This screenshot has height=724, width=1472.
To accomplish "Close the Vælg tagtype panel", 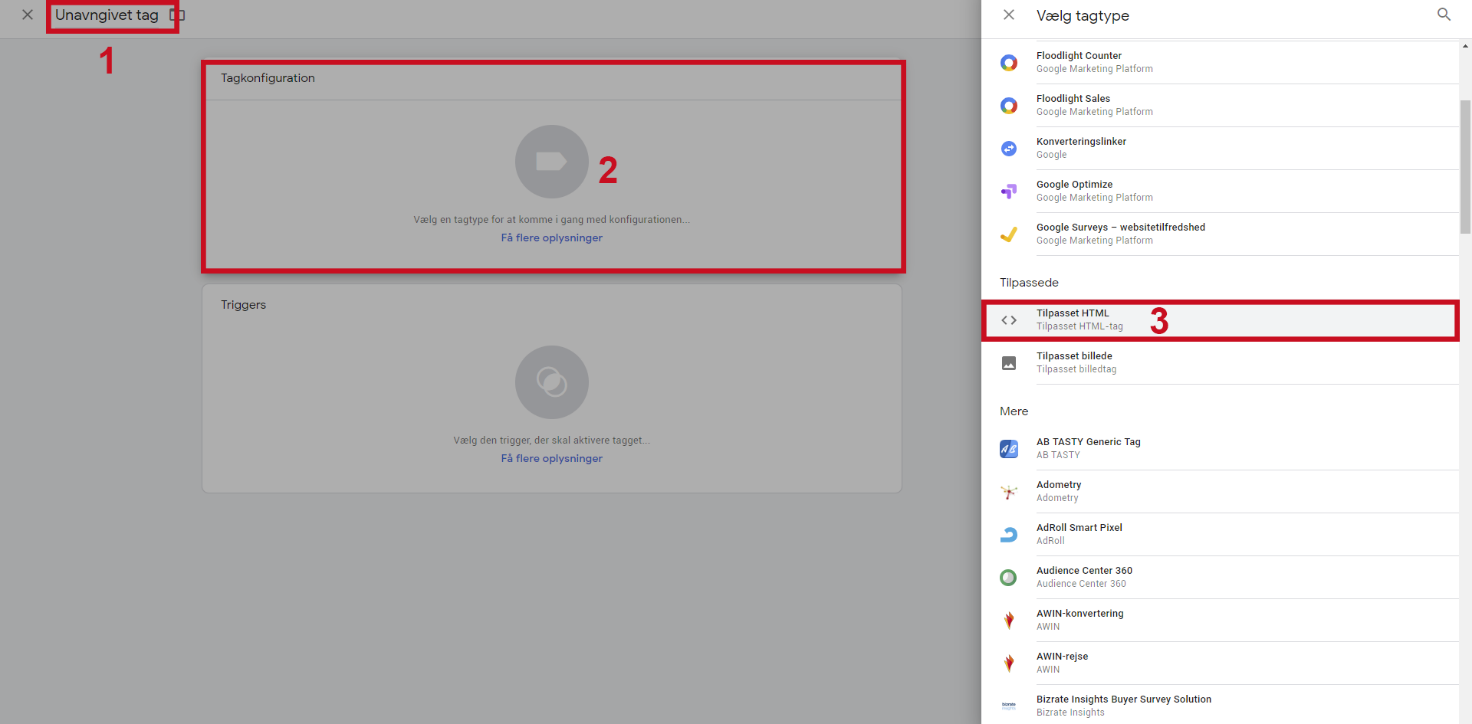I will pyautogui.click(x=1009, y=15).
